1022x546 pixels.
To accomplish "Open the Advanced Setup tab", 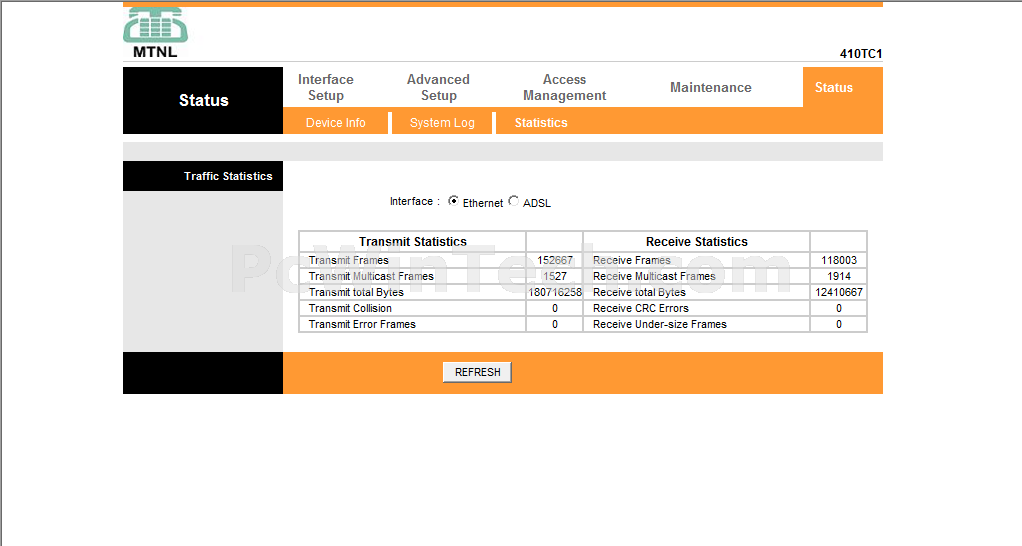I will coord(438,87).
